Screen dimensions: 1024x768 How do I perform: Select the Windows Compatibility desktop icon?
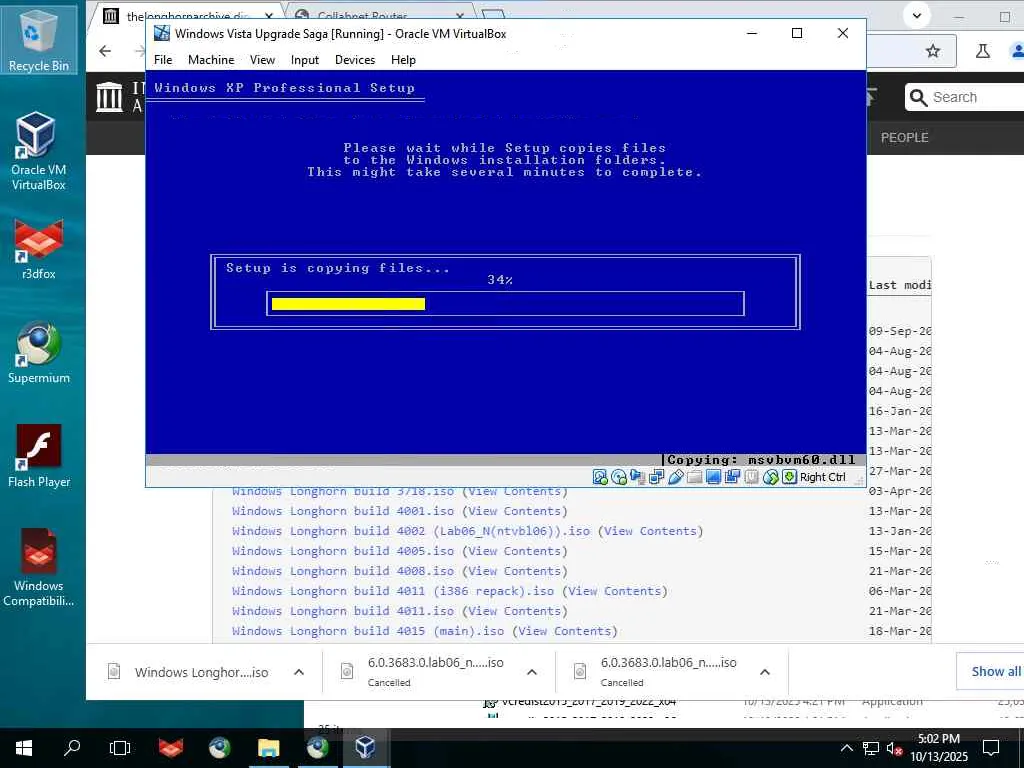tap(39, 568)
